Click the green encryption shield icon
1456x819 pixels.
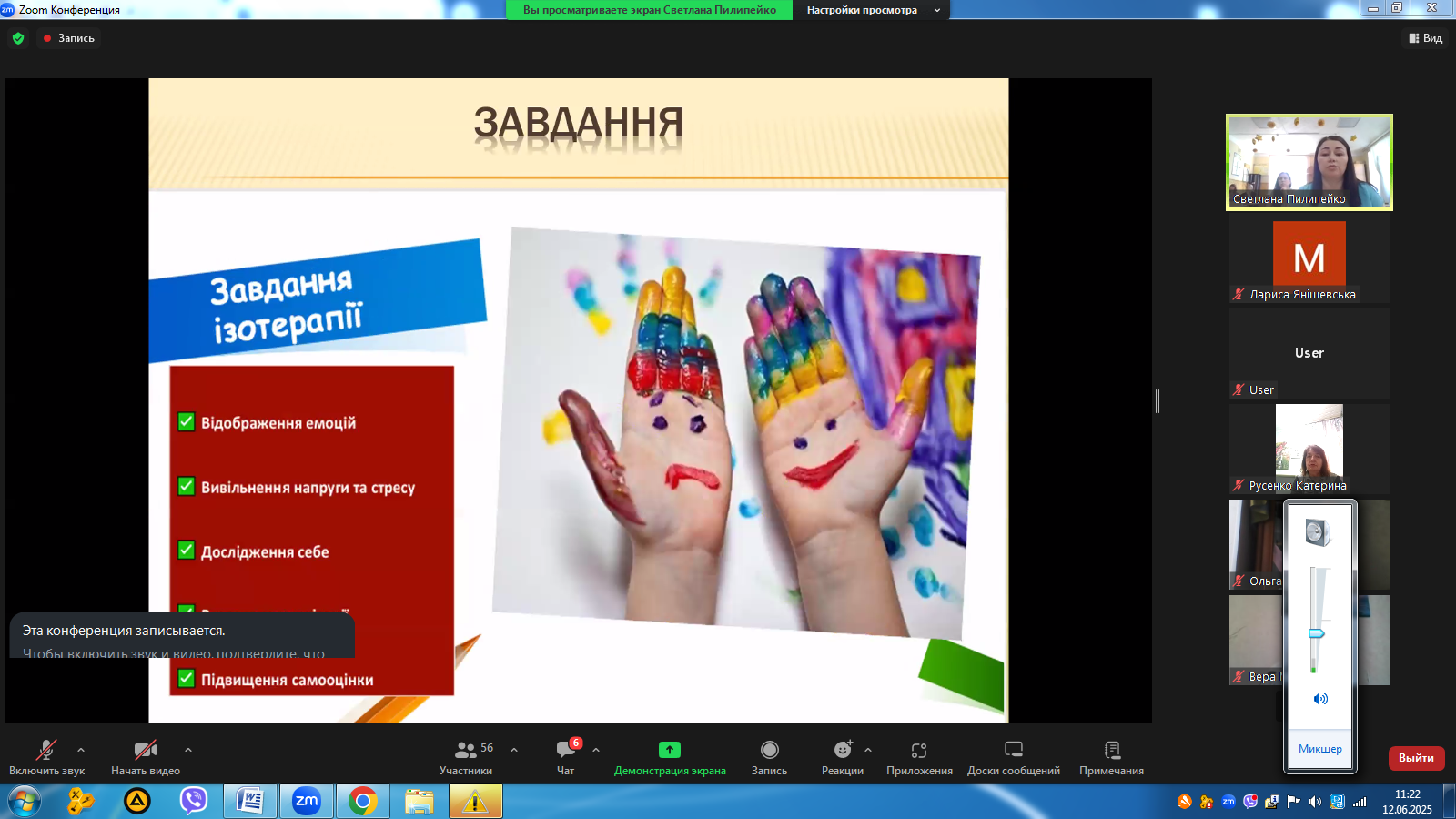[x=18, y=38]
